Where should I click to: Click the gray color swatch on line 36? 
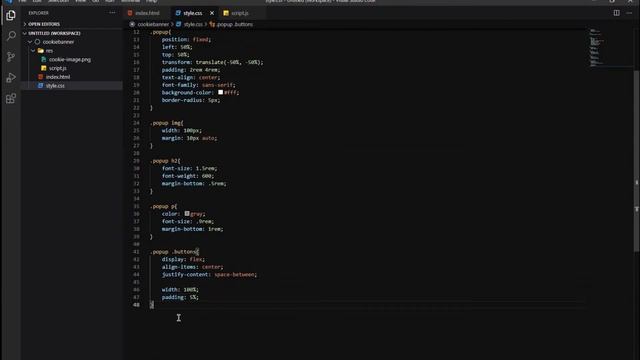[187, 213]
